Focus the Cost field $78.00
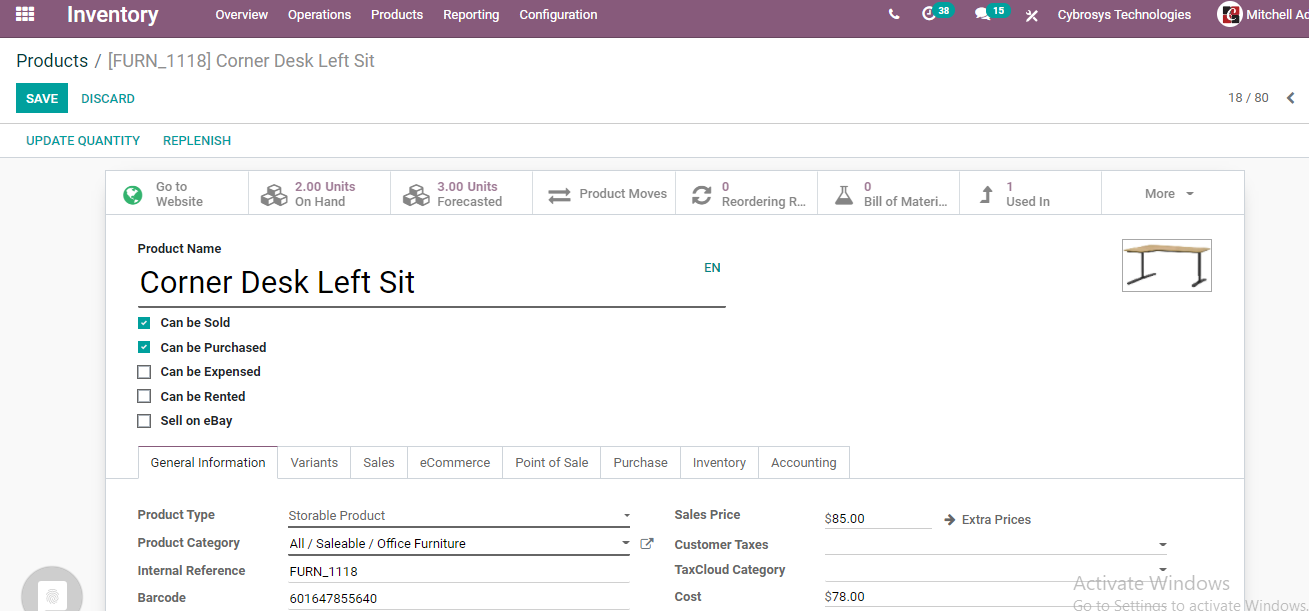Screen dimensions: 1309x611 pos(996,597)
